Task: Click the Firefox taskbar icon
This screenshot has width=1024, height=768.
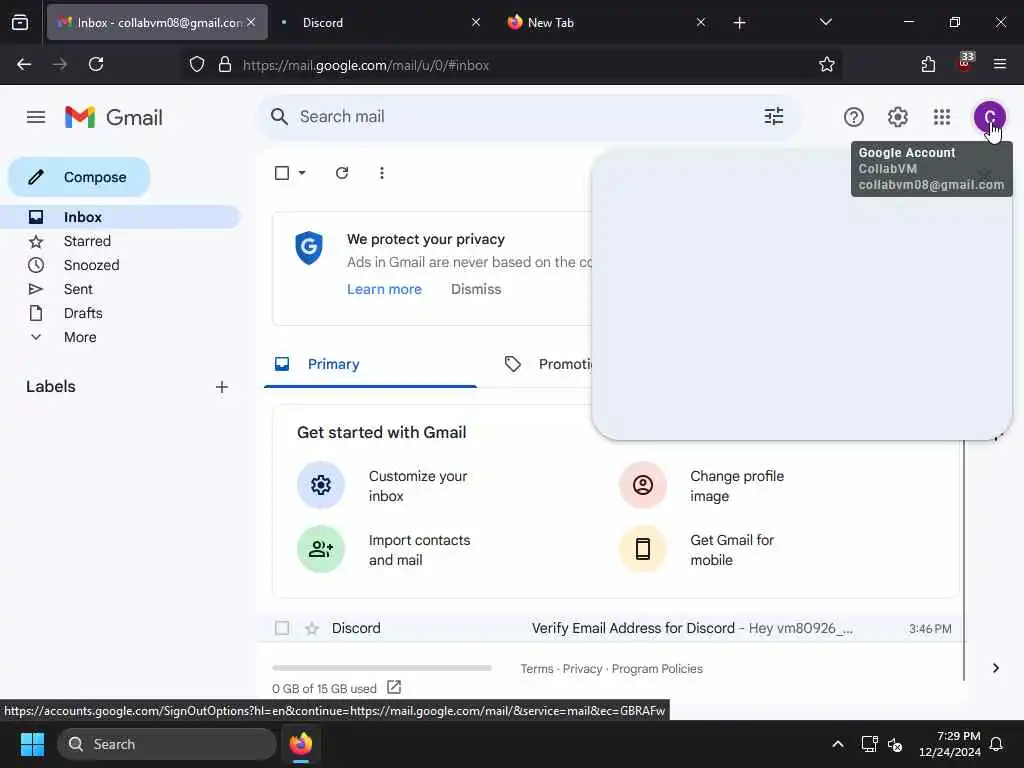Action: [x=301, y=744]
